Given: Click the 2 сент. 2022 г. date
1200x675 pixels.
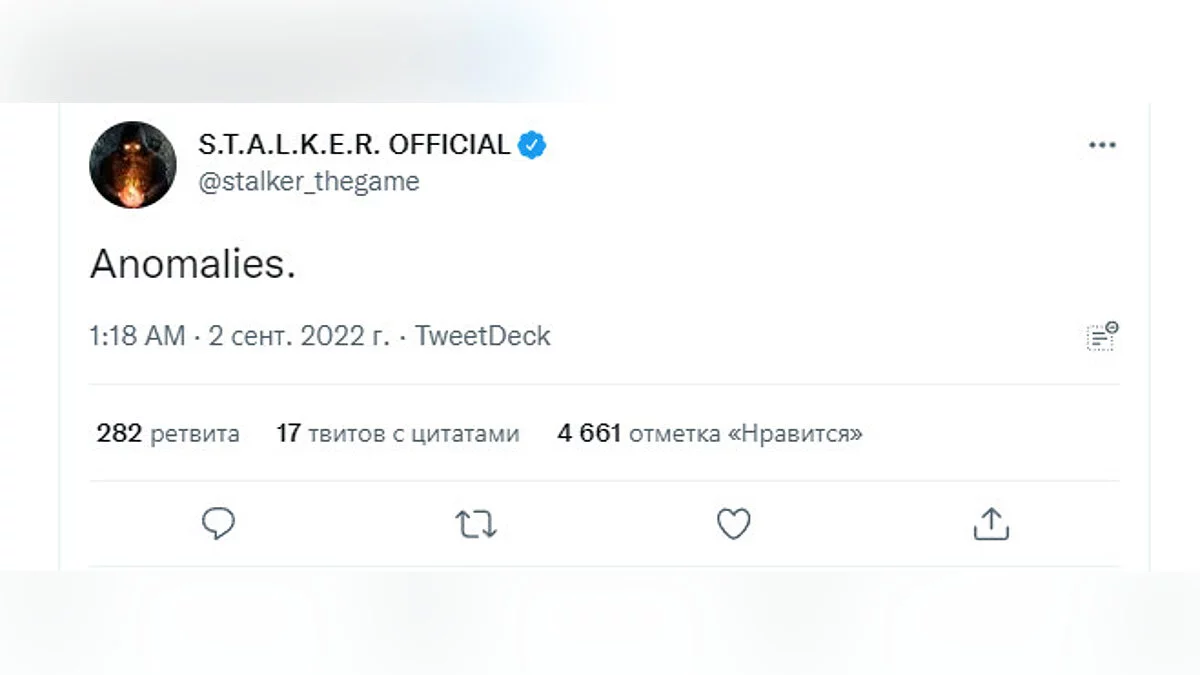Looking at the screenshot, I should pos(299,336).
